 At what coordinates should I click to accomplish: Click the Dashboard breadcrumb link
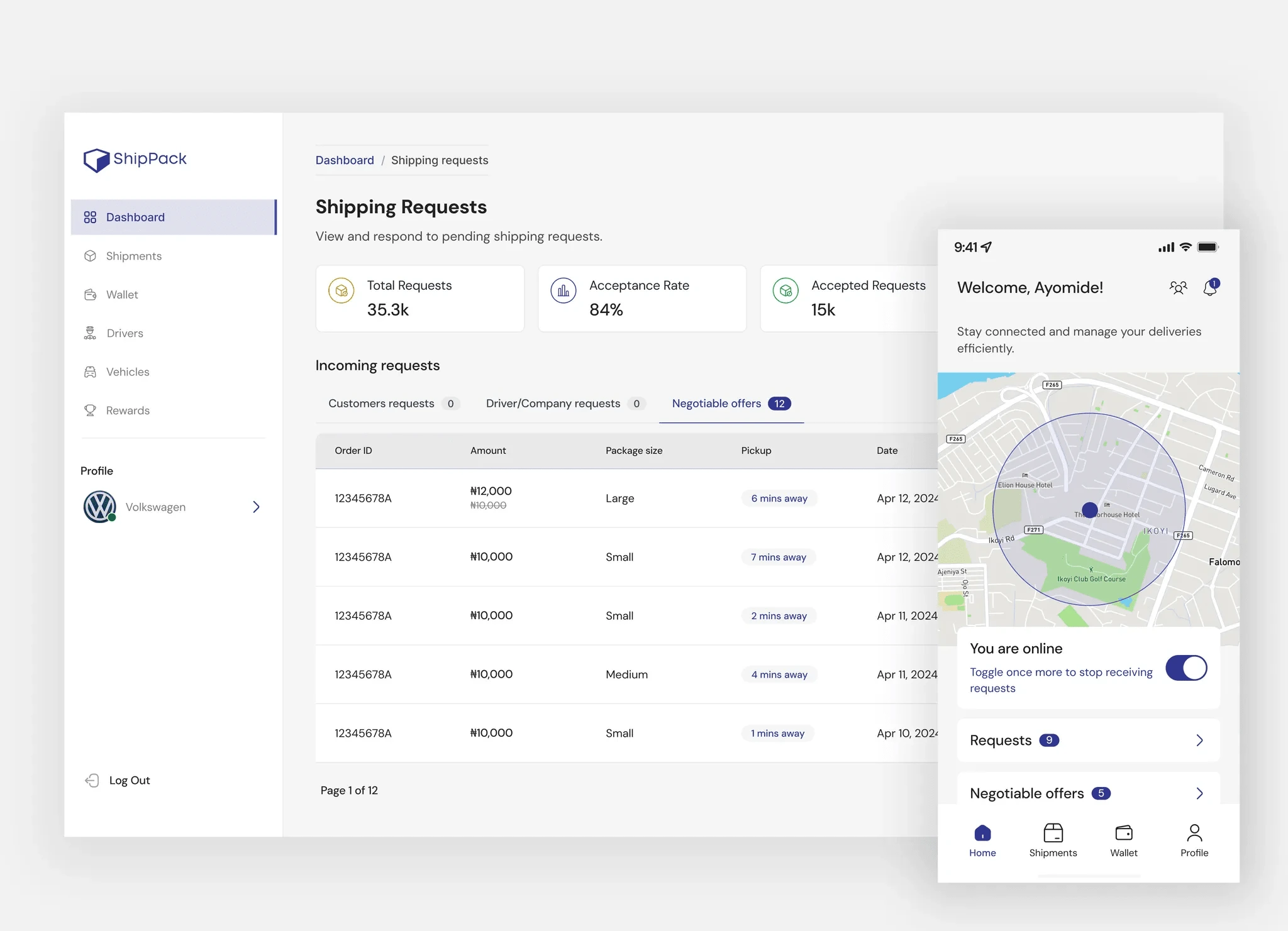point(345,160)
